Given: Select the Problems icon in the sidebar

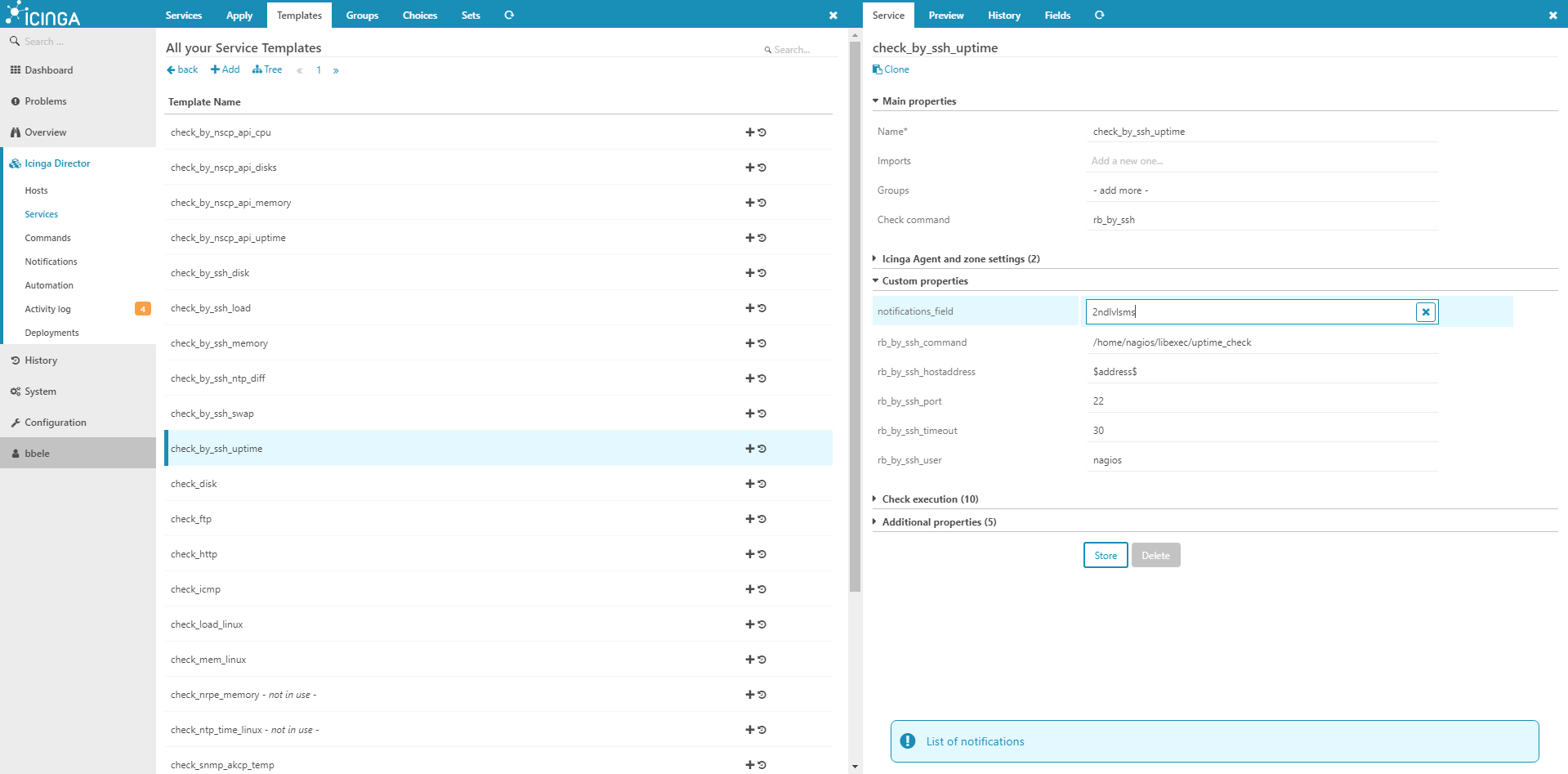Looking at the screenshot, I should coord(15,101).
